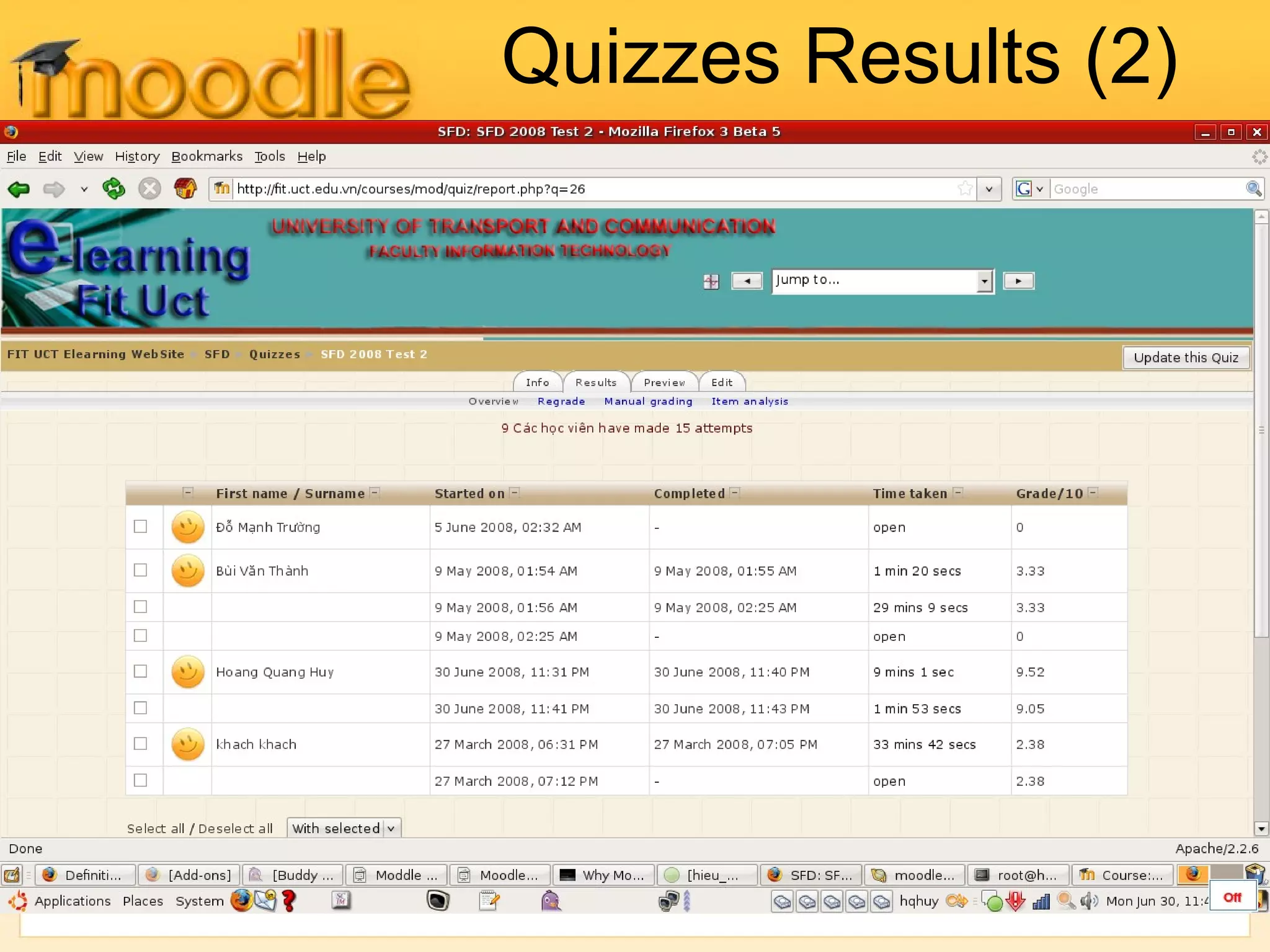
Task: Open the Tools menu
Action: pos(270,156)
